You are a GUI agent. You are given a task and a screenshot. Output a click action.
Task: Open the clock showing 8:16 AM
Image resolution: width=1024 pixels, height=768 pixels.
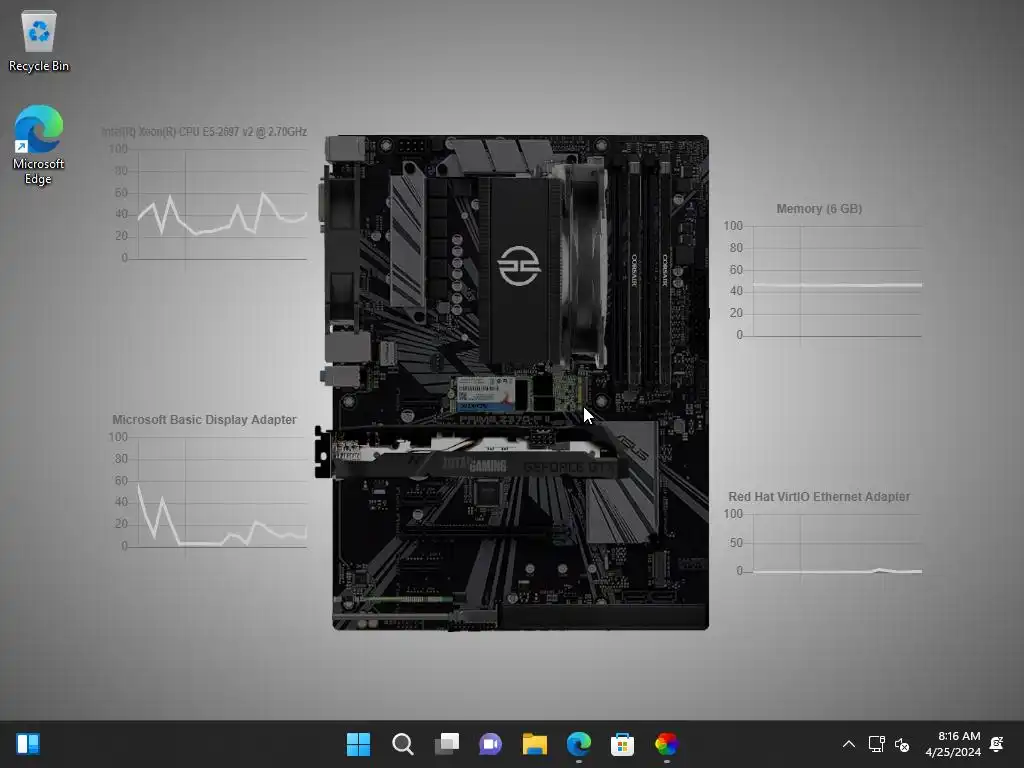[x=953, y=744]
